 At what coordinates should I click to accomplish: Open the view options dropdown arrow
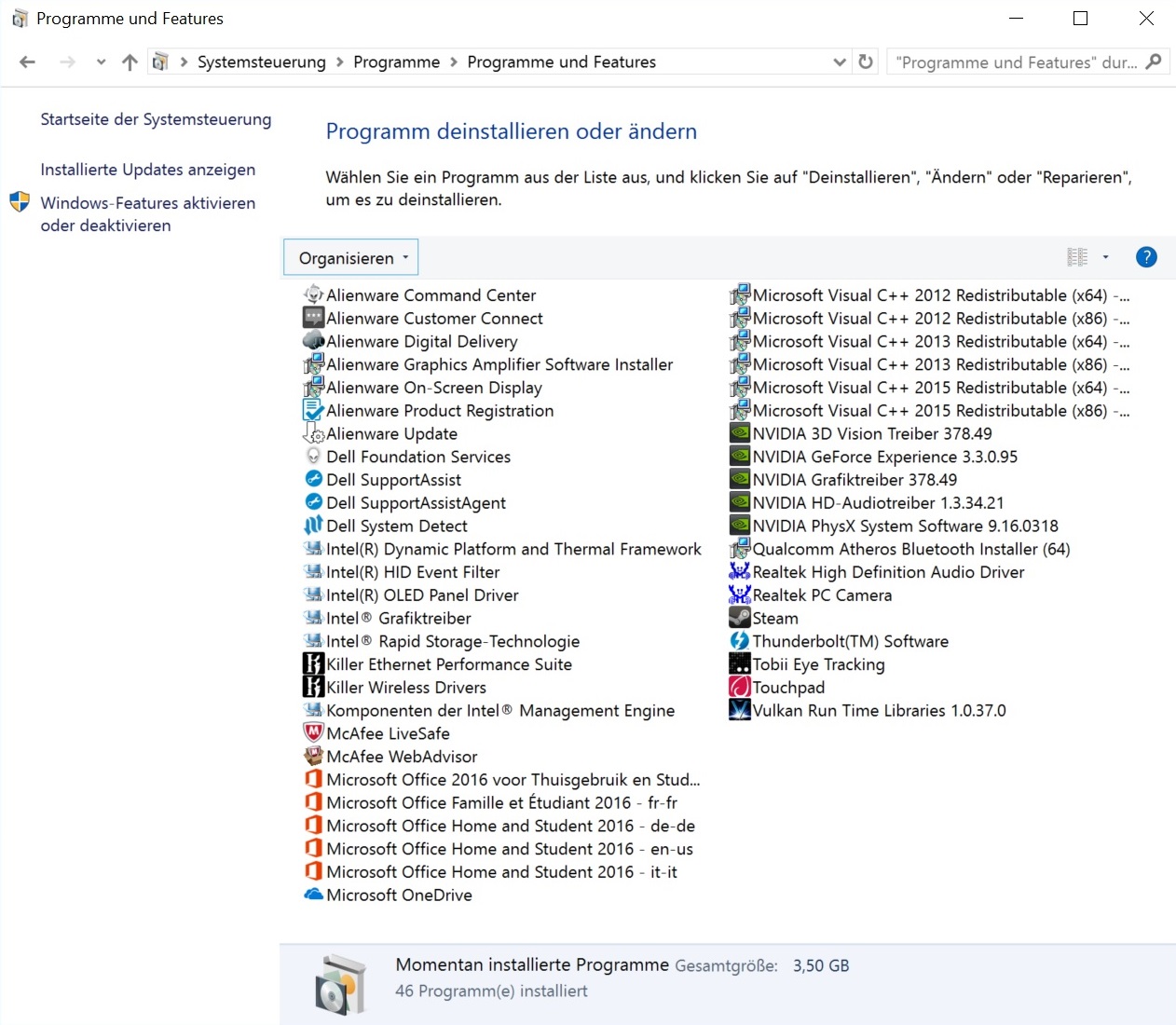coord(1106,257)
